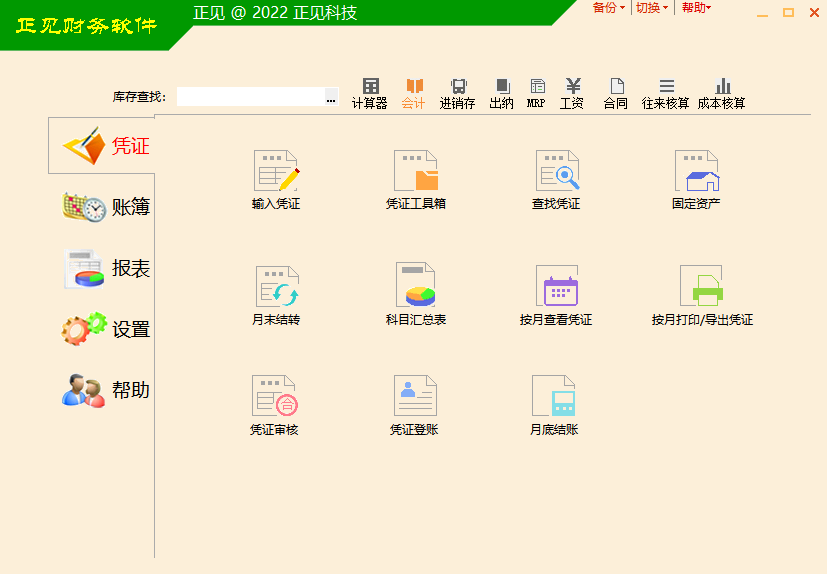This screenshot has width=827, height=574.
Task: Click the ellipsis button beside 库存查找
Action: point(331,98)
